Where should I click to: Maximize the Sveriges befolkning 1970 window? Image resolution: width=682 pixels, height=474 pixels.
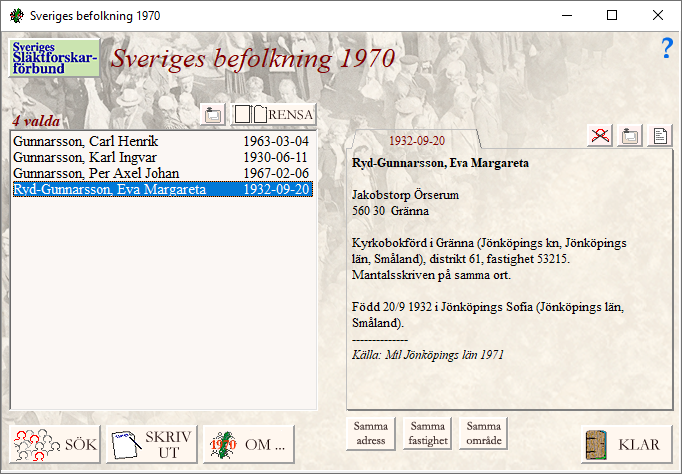612,16
